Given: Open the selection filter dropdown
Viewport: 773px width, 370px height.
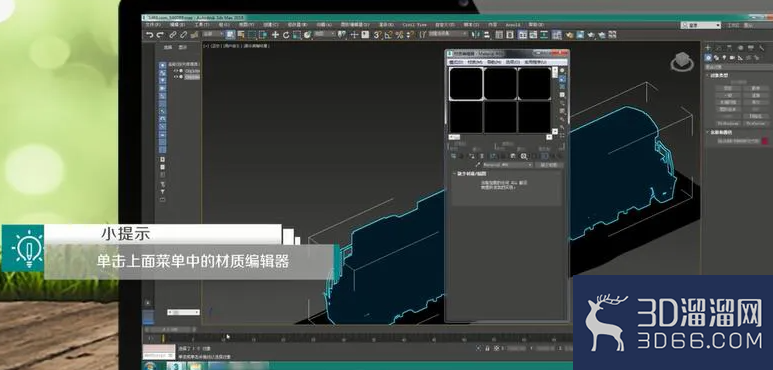Looking at the screenshot, I should 213,34.
